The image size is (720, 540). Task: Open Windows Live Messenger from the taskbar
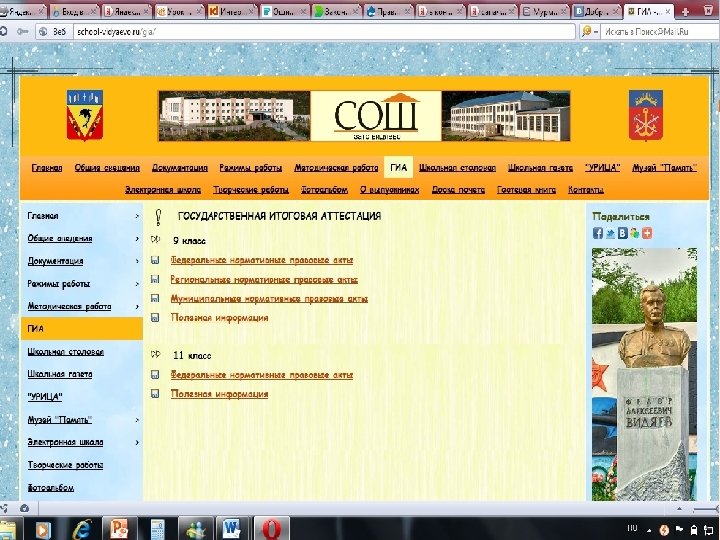coord(196,529)
